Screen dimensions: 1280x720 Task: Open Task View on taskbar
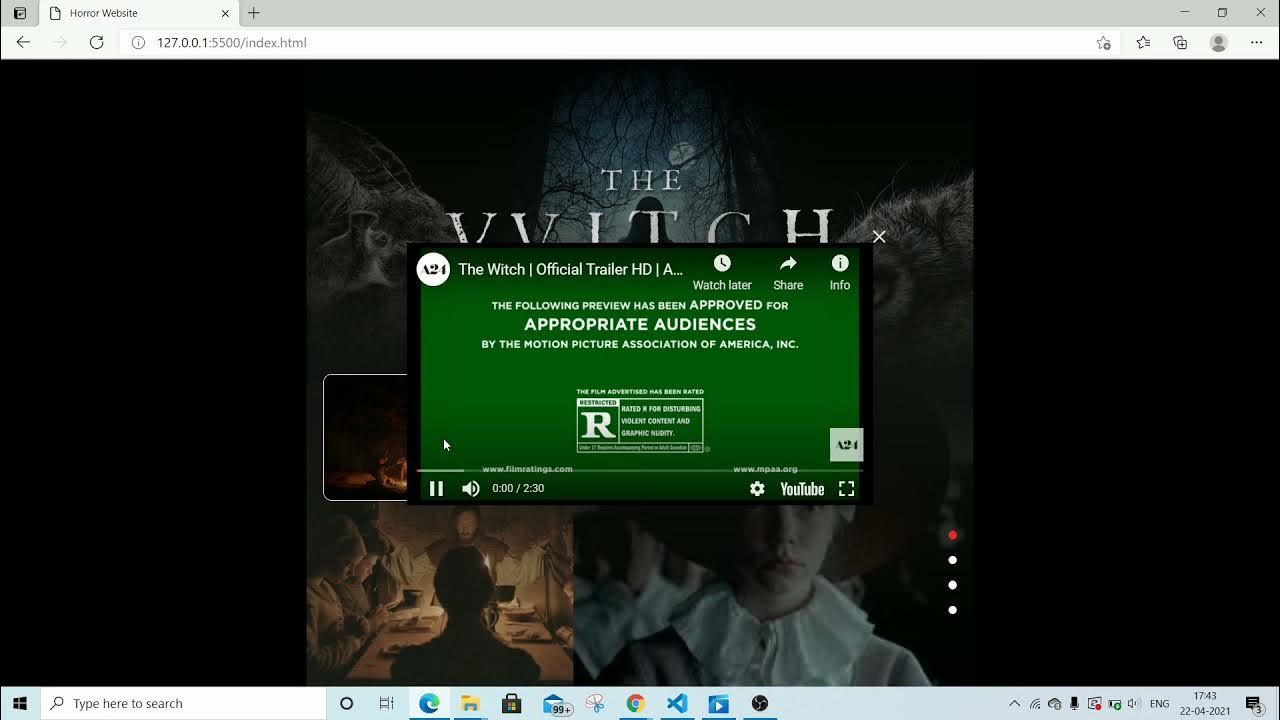(x=386, y=703)
